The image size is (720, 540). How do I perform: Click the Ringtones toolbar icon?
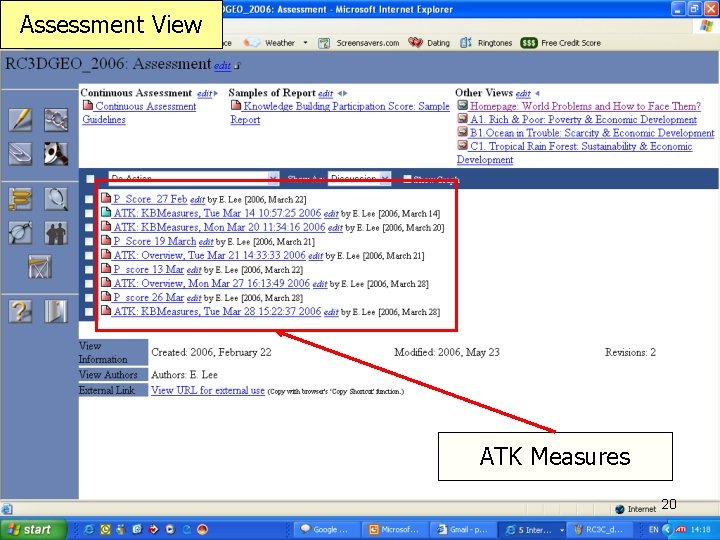point(466,43)
